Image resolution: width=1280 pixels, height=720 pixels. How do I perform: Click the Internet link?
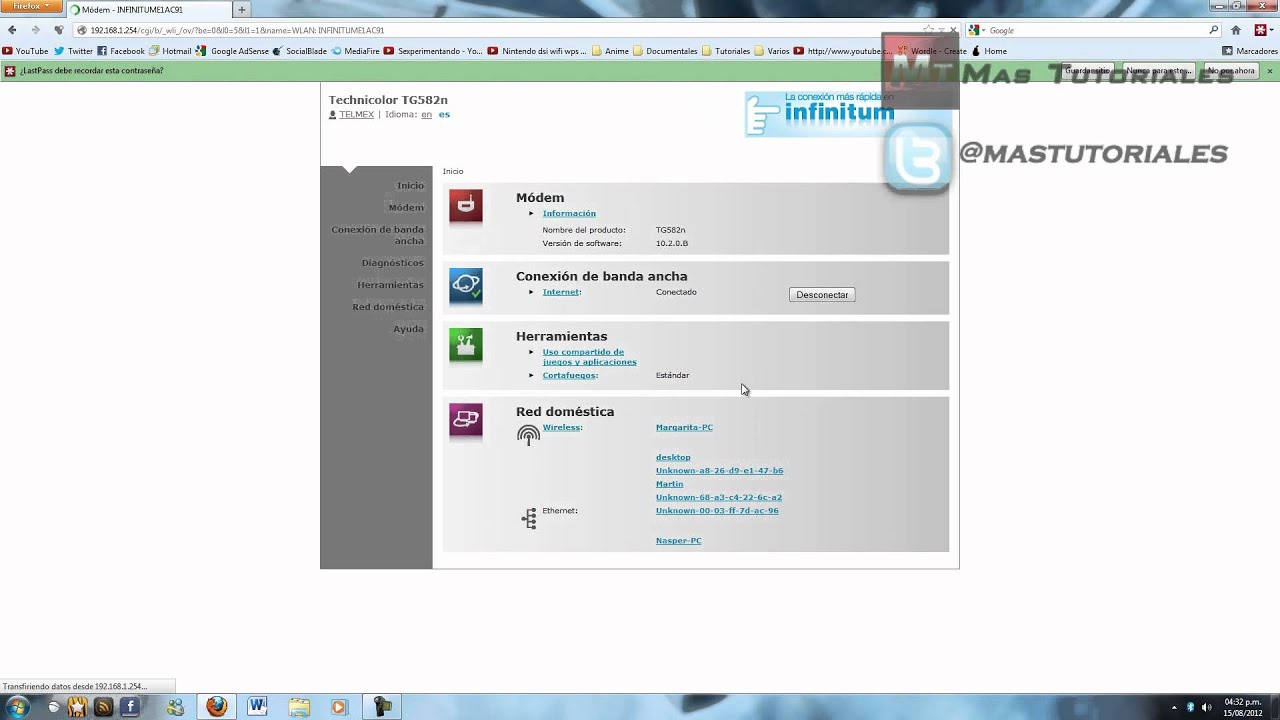[561, 292]
